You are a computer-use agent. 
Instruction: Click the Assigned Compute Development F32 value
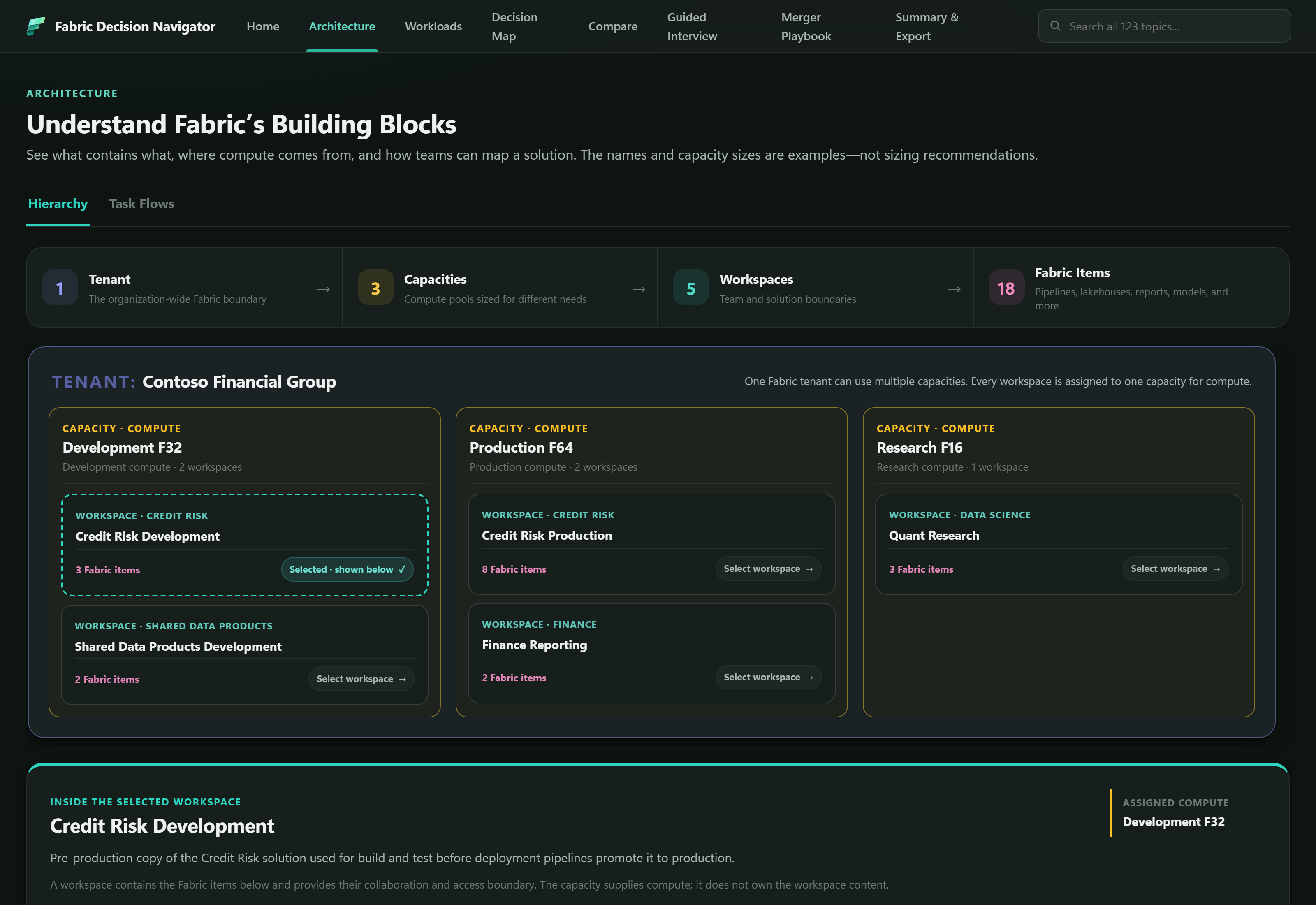pos(1173,821)
